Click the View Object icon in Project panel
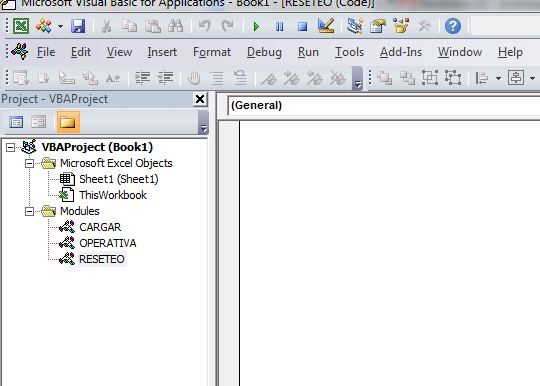This screenshot has width=540, height=386. pyautogui.click(x=39, y=122)
